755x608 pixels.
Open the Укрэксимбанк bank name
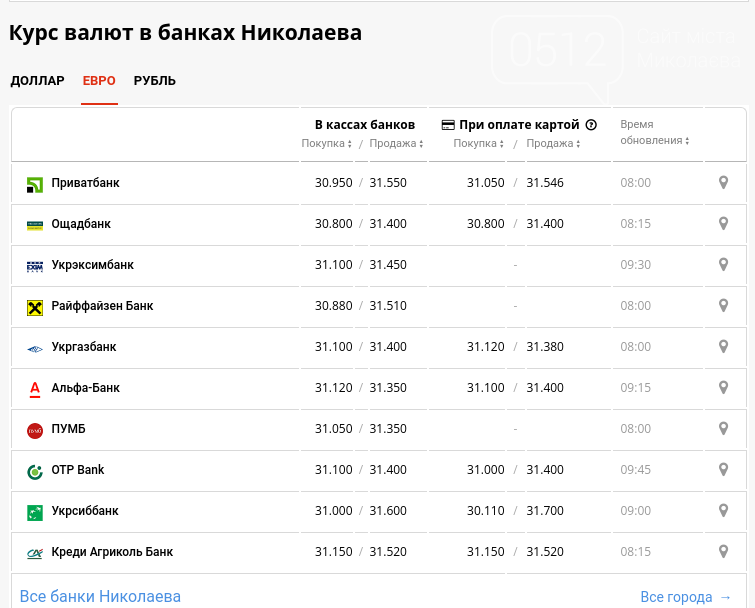92,265
